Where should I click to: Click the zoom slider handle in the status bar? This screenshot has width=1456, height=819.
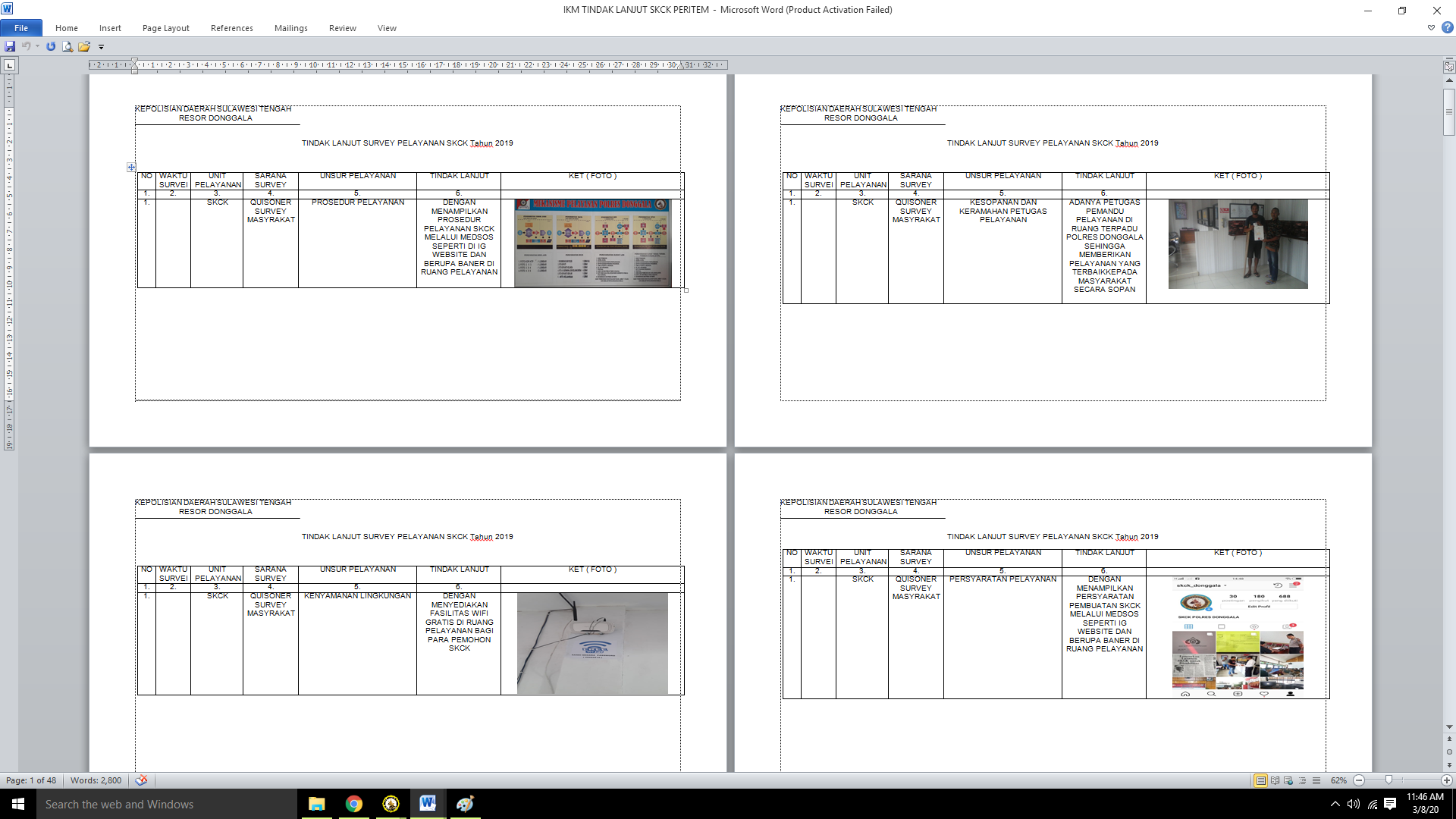[x=1389, y=780]
